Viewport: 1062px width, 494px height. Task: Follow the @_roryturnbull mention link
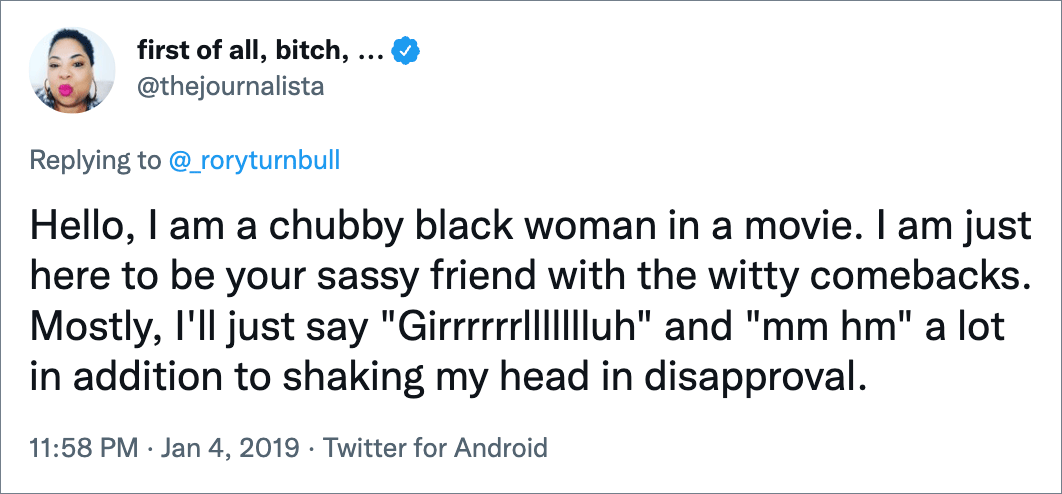click(251, 161)
